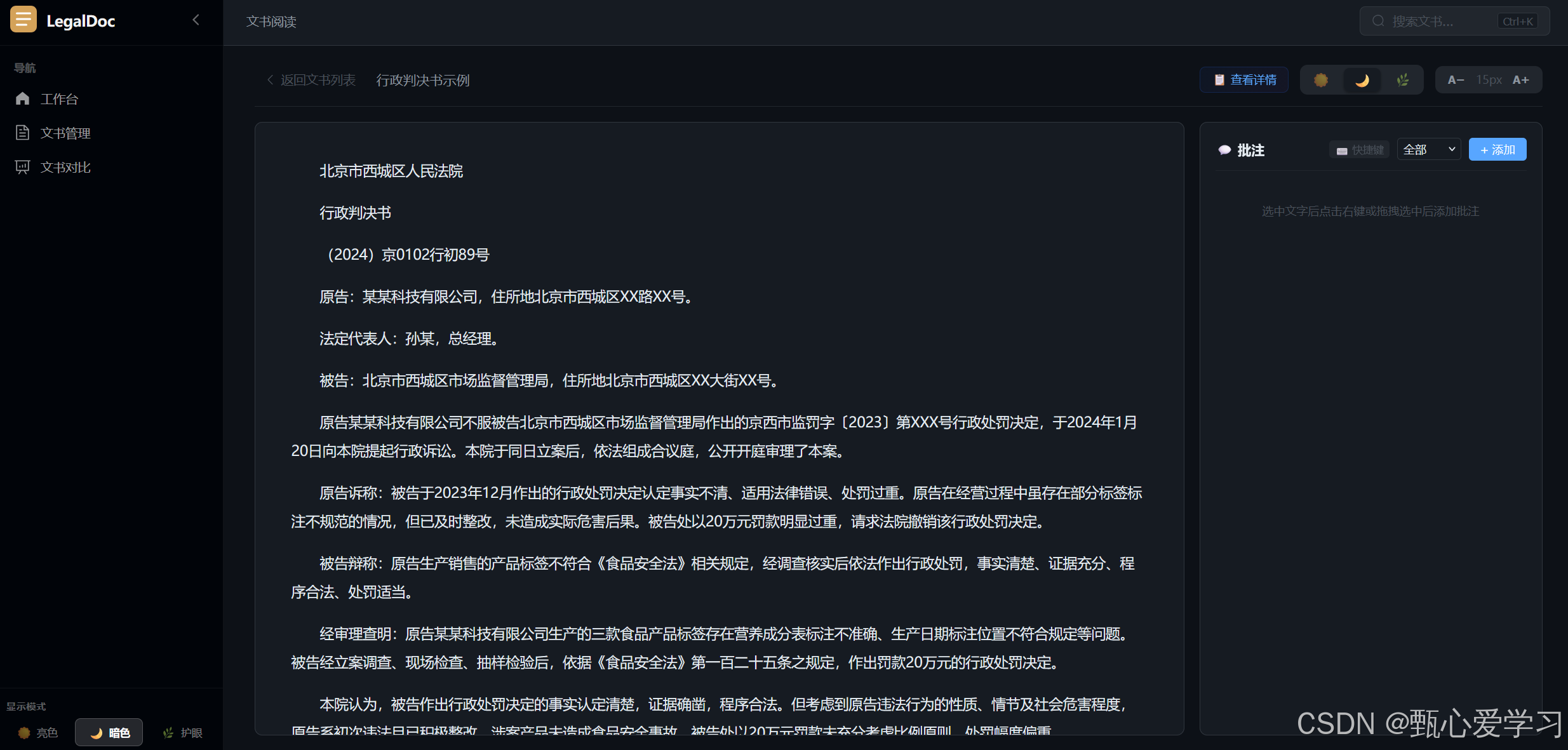Increase font size with A+ button
1568x750 pixels.
click(1520, 80)
